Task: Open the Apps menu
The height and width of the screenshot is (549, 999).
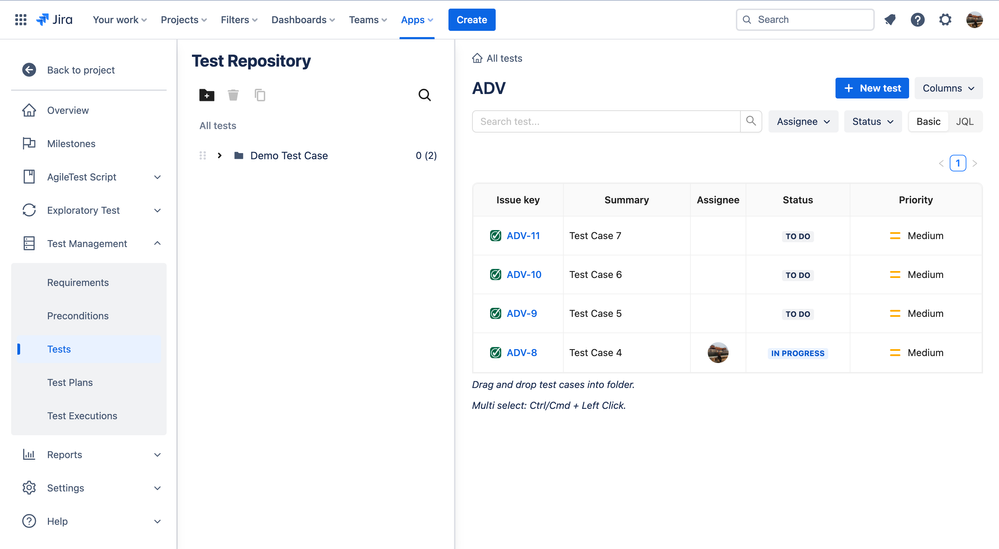Action: pyautogui.click(x=417, y=20)
